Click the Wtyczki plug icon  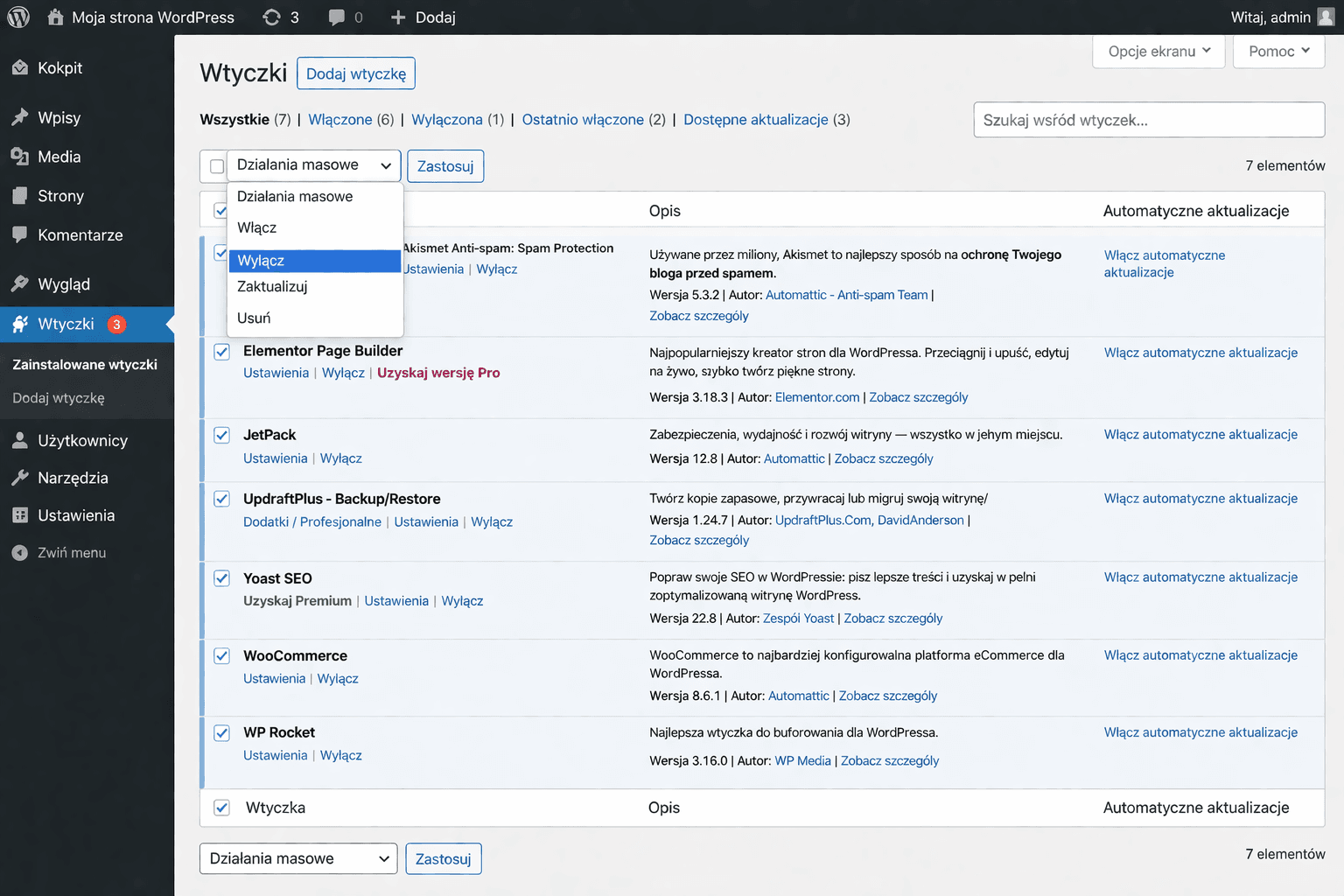pyautogui.click(x=20, y=324)
